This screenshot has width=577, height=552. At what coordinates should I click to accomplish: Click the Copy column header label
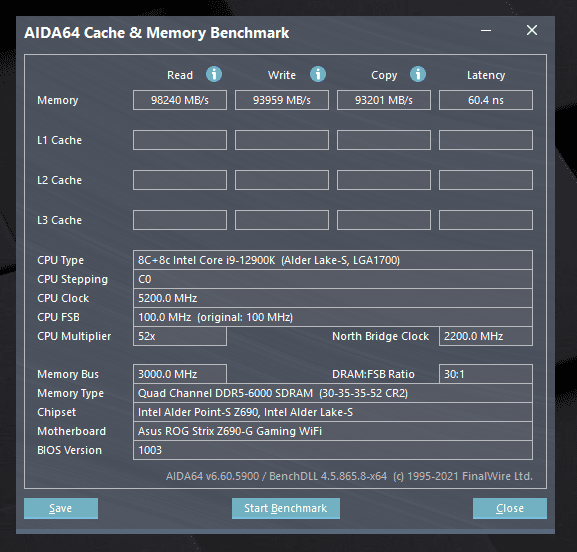pos(384,75)
